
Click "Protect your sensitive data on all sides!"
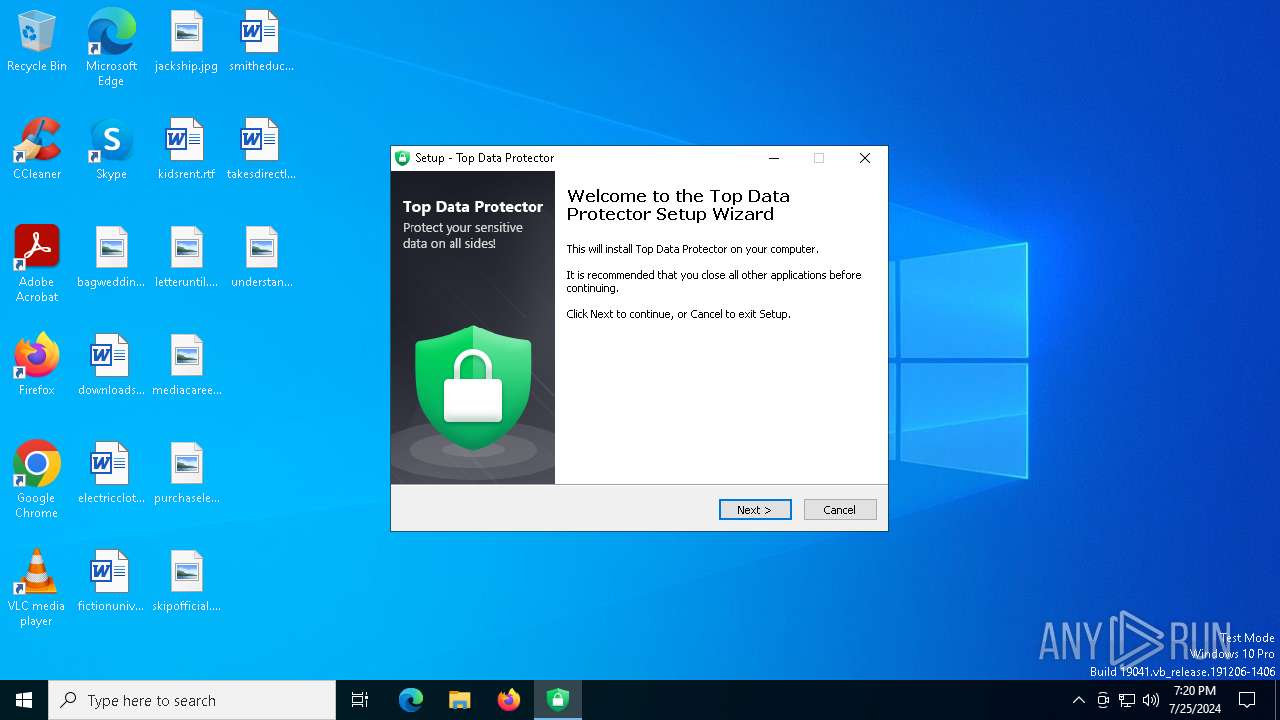coord(463,236)
